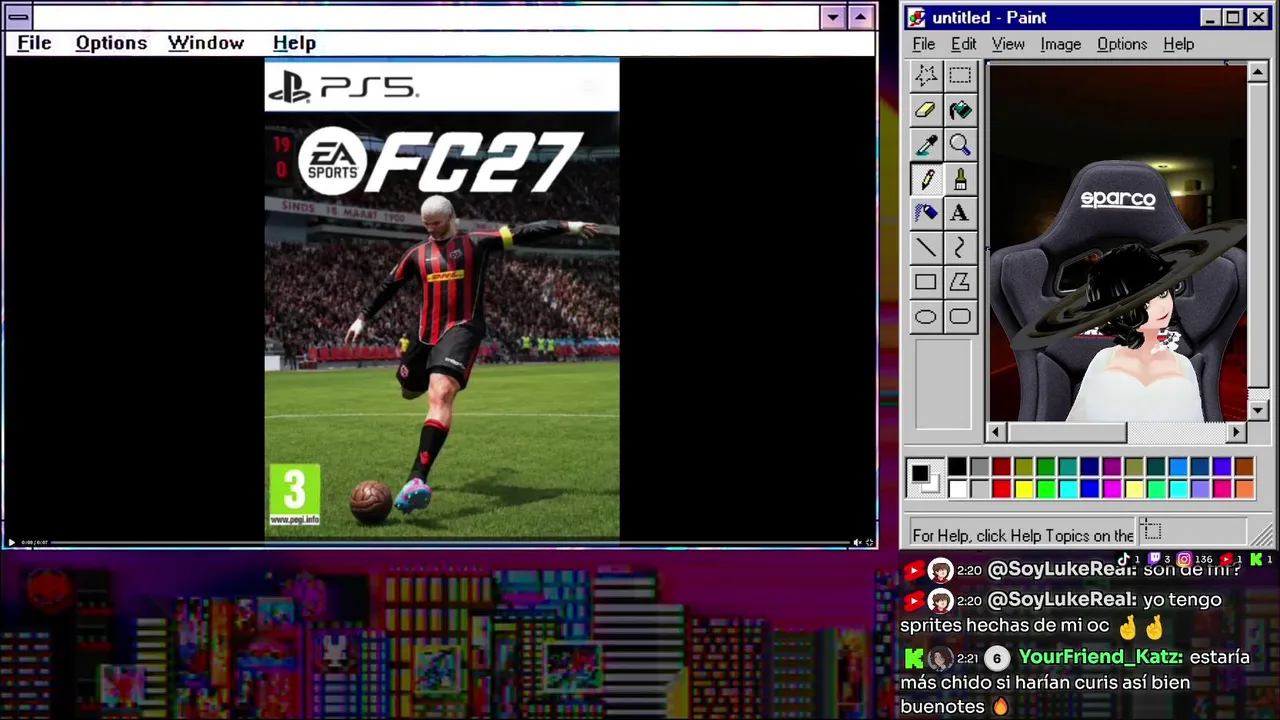Open the Options menu in Paint
The height and width of the screenshot is (720, 1280).
[1122, 44]
